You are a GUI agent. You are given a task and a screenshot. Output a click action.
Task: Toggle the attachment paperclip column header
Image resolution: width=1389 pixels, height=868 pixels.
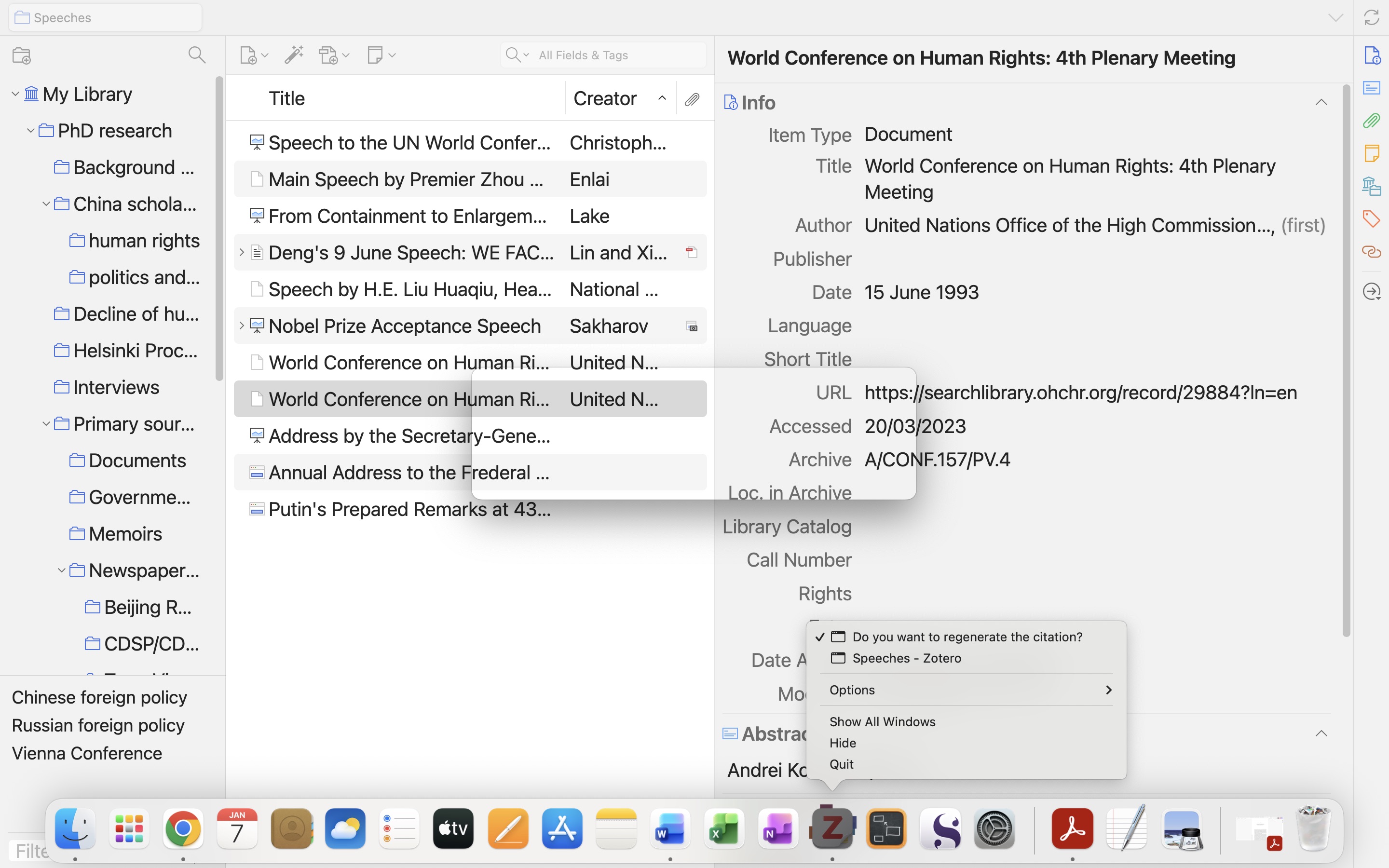tap(692, 99)
